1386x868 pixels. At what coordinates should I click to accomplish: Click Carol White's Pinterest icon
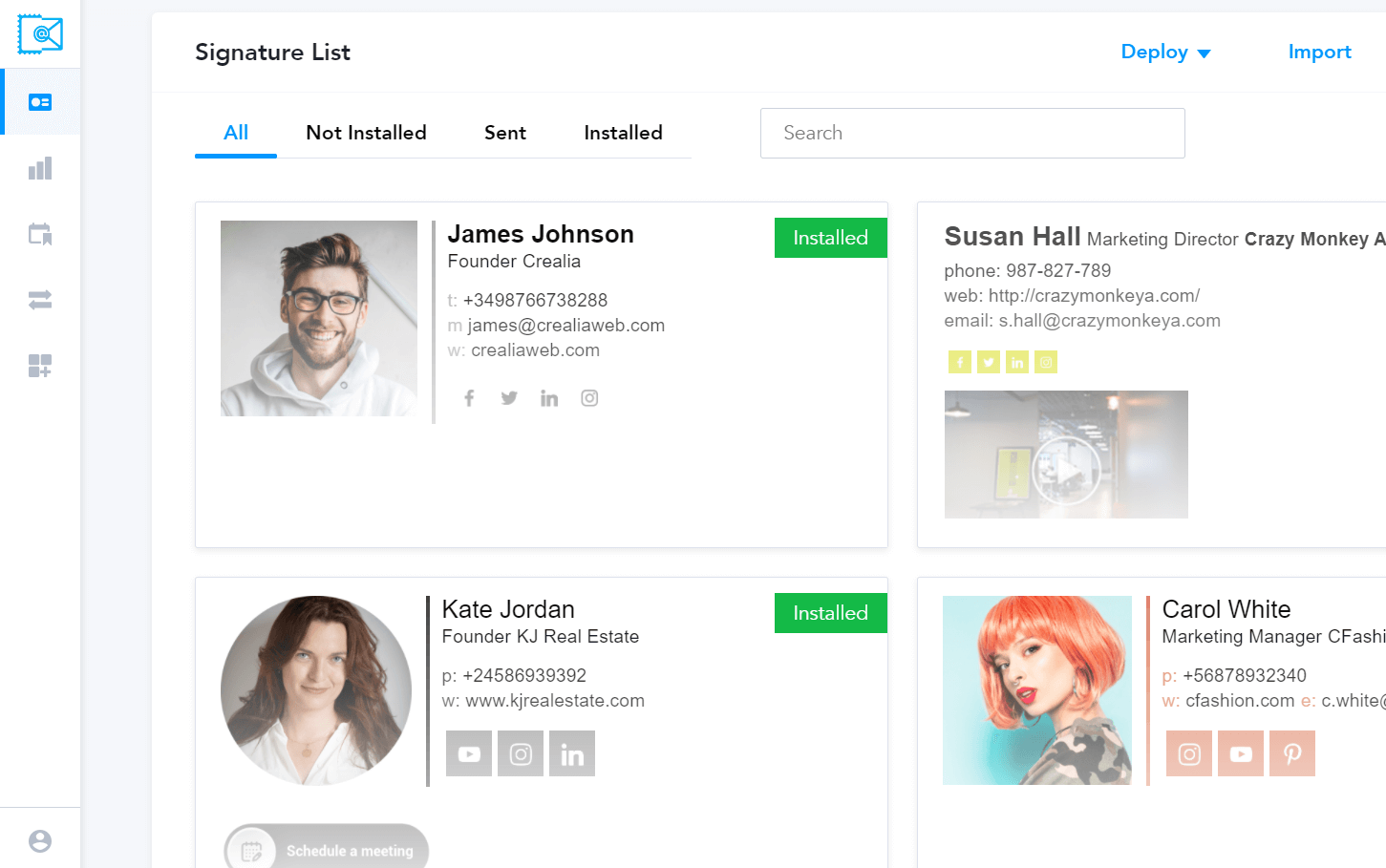pos(1292,753)
